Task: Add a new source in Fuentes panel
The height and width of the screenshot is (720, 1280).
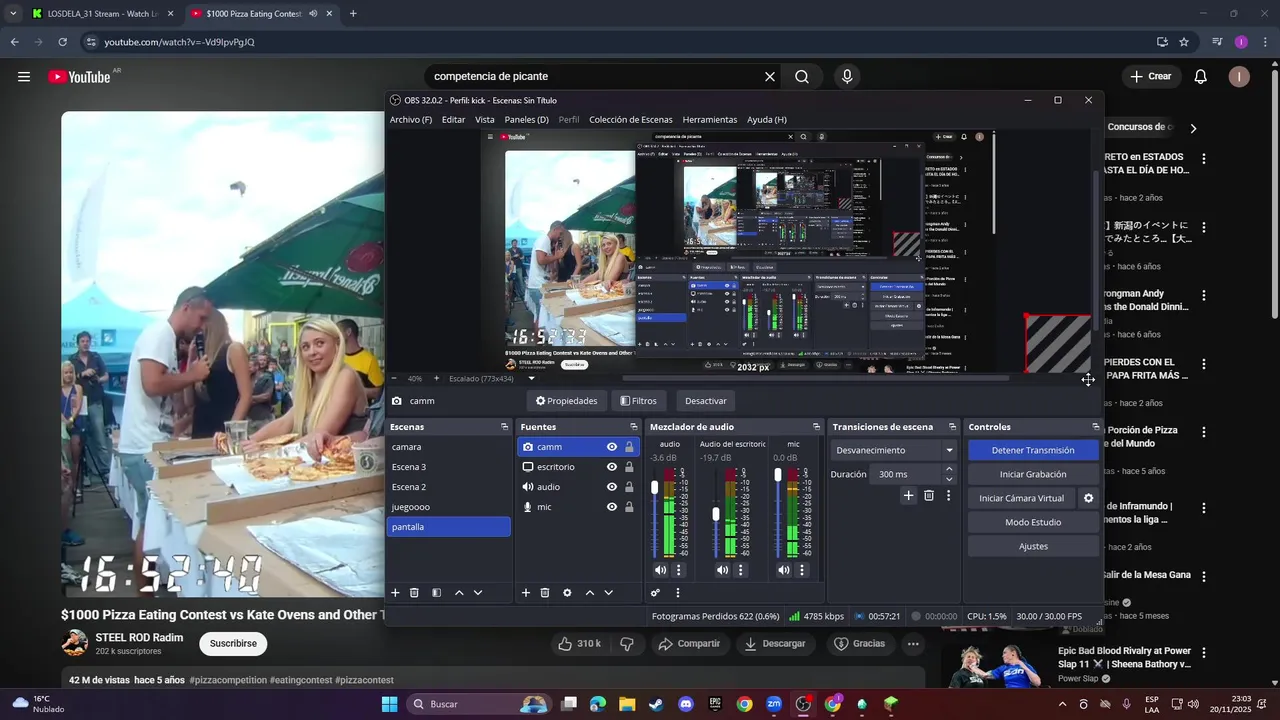Action: (526, 593)
